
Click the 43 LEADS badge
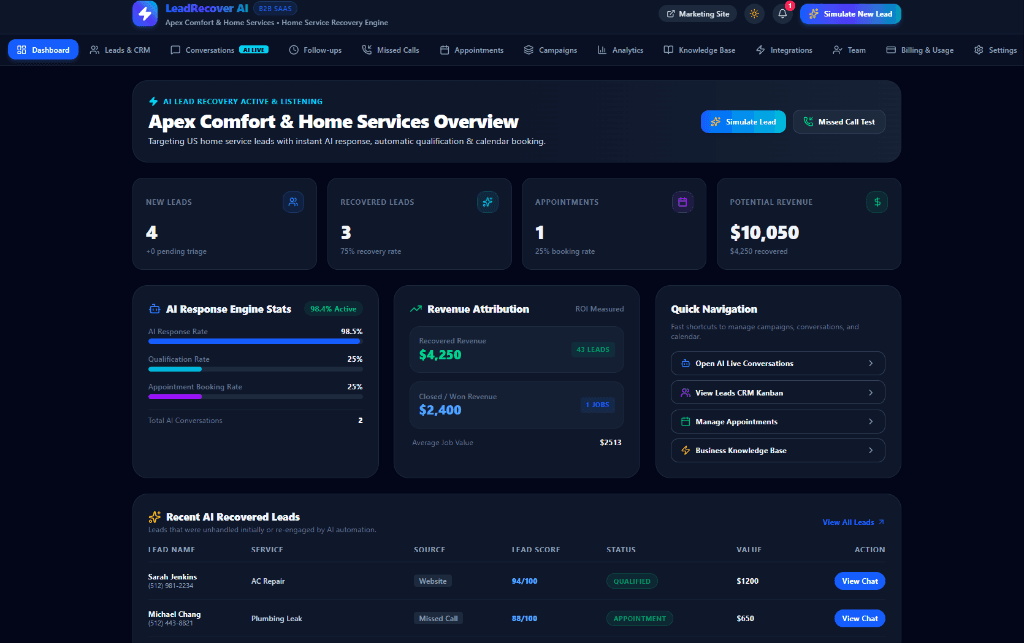593,350
